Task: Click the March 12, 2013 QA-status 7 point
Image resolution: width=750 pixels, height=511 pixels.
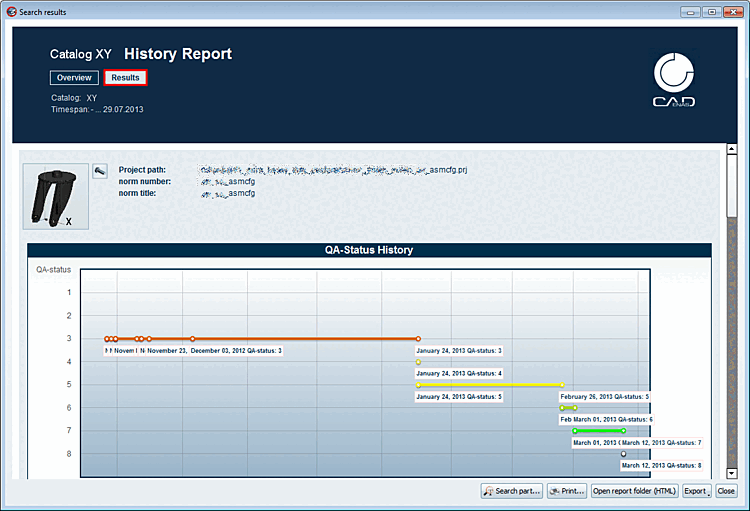Action: 623,431
